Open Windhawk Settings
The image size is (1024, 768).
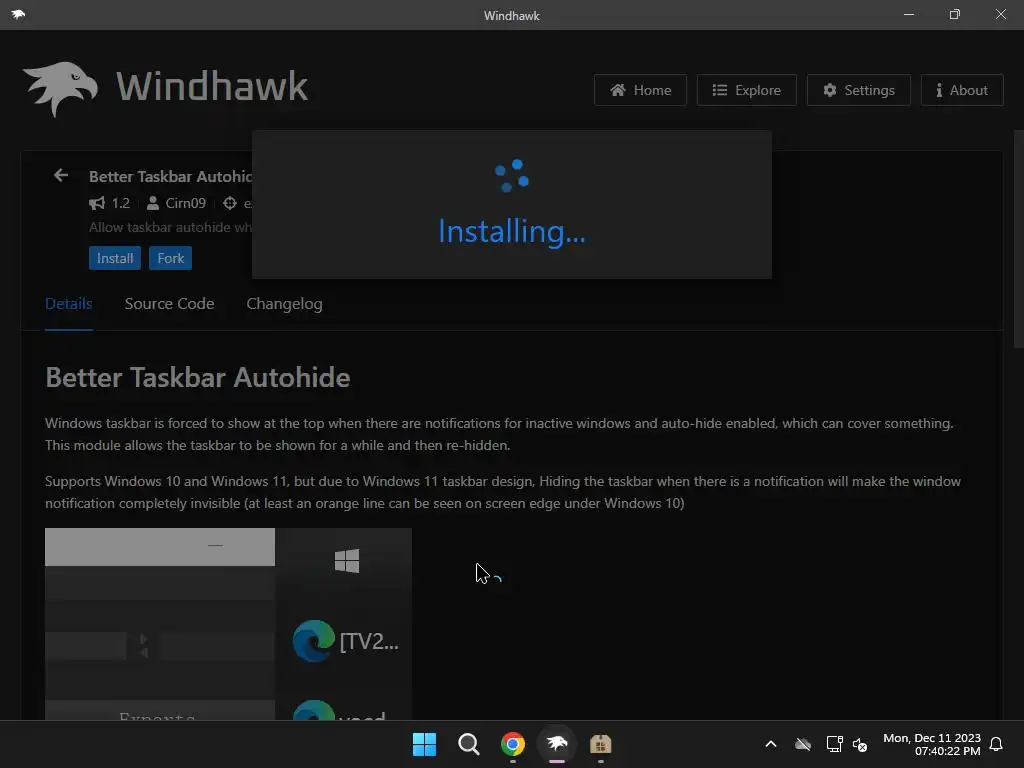[x=858, y=90]
